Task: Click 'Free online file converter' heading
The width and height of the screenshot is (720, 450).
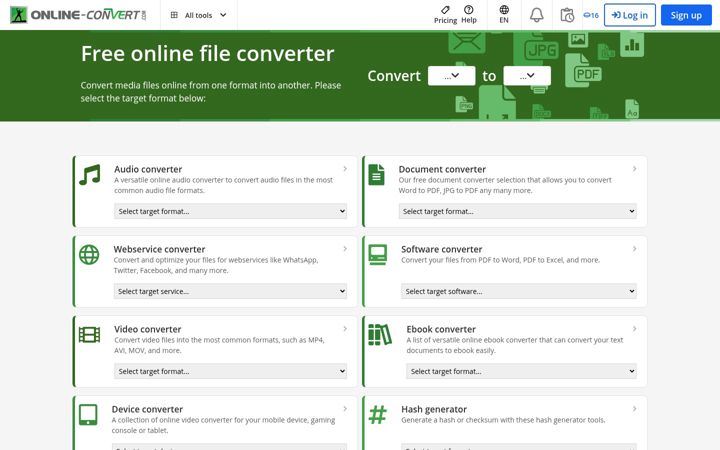Action: click(x=208, y=54)
